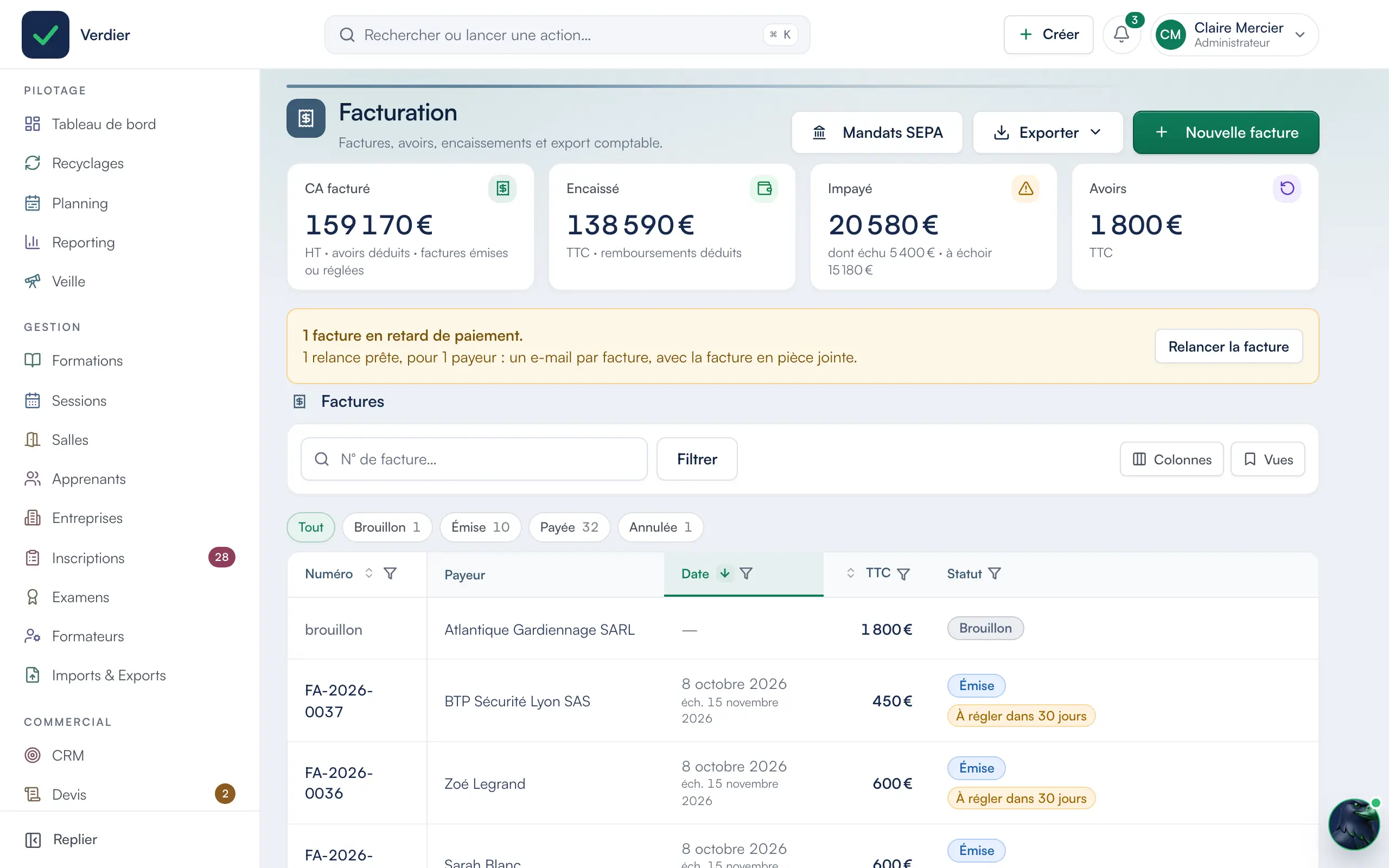Open Claire Mercier account menu chevron
The height and width of the screenshot is (868, 1389).
tap(1300, 35)
